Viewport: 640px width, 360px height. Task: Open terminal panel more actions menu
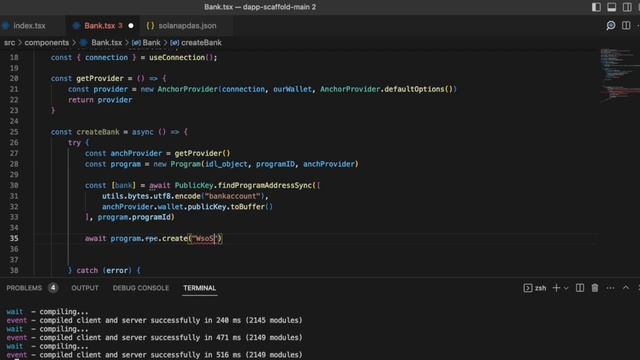click(610, 288)
